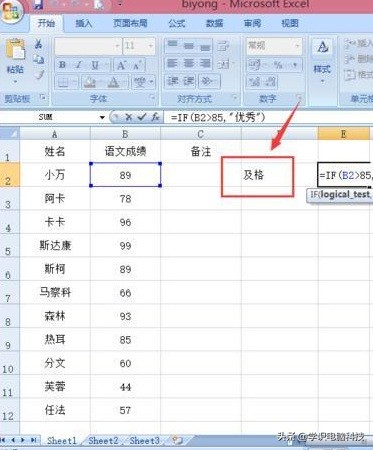Switch to the 视图 ribbon tab
The image size is (373, 450).
point(290,23)
